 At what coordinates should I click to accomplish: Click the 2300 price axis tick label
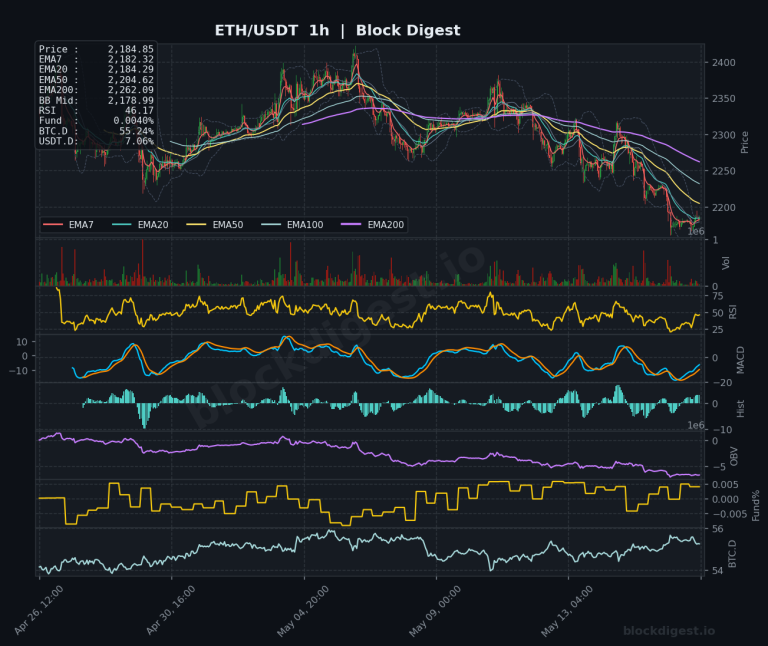[x=723, y=135]
